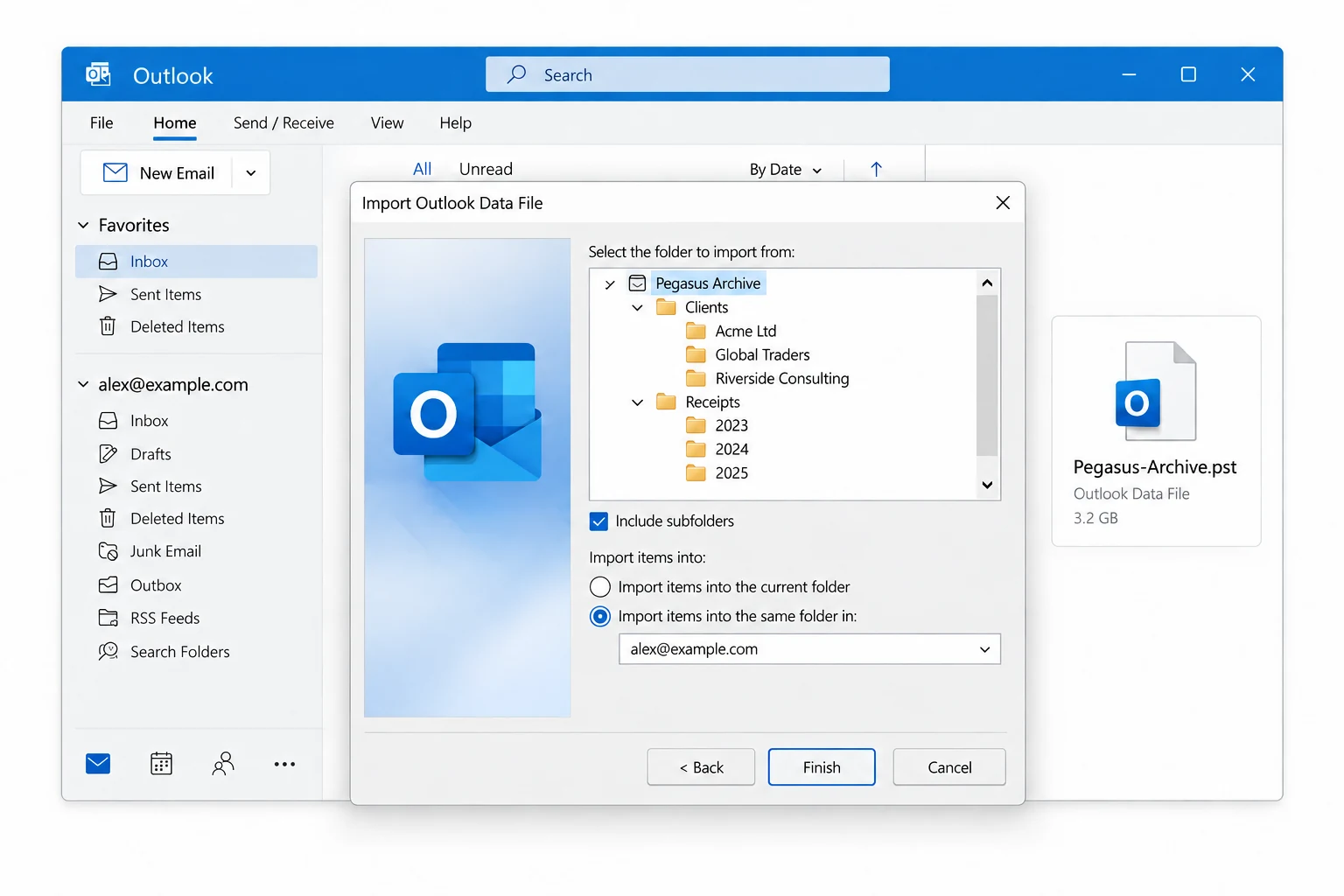Screen dimensions: 1344x896
Task: Click the Favorites Sent Items arrow icon
Action: pyautogui.click(x=108, y=294)
